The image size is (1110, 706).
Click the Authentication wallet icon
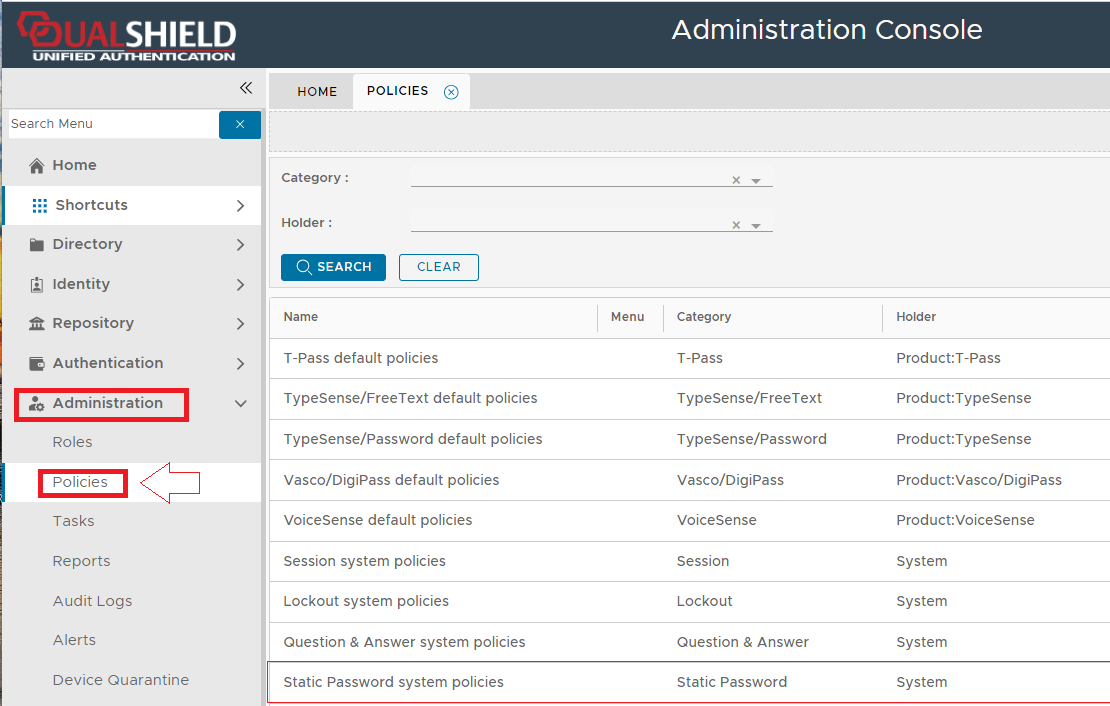point(37,363)
